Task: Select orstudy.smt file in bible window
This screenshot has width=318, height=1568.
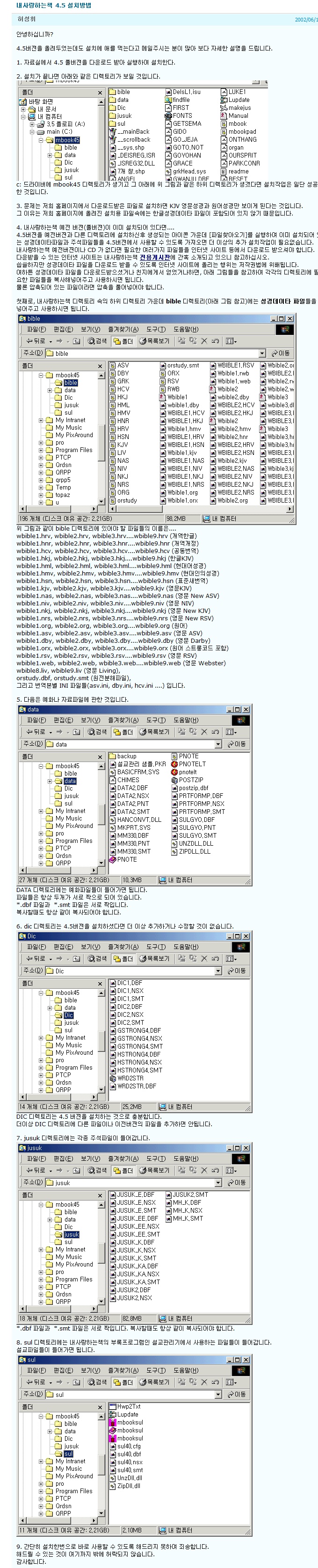Action: 180,365
